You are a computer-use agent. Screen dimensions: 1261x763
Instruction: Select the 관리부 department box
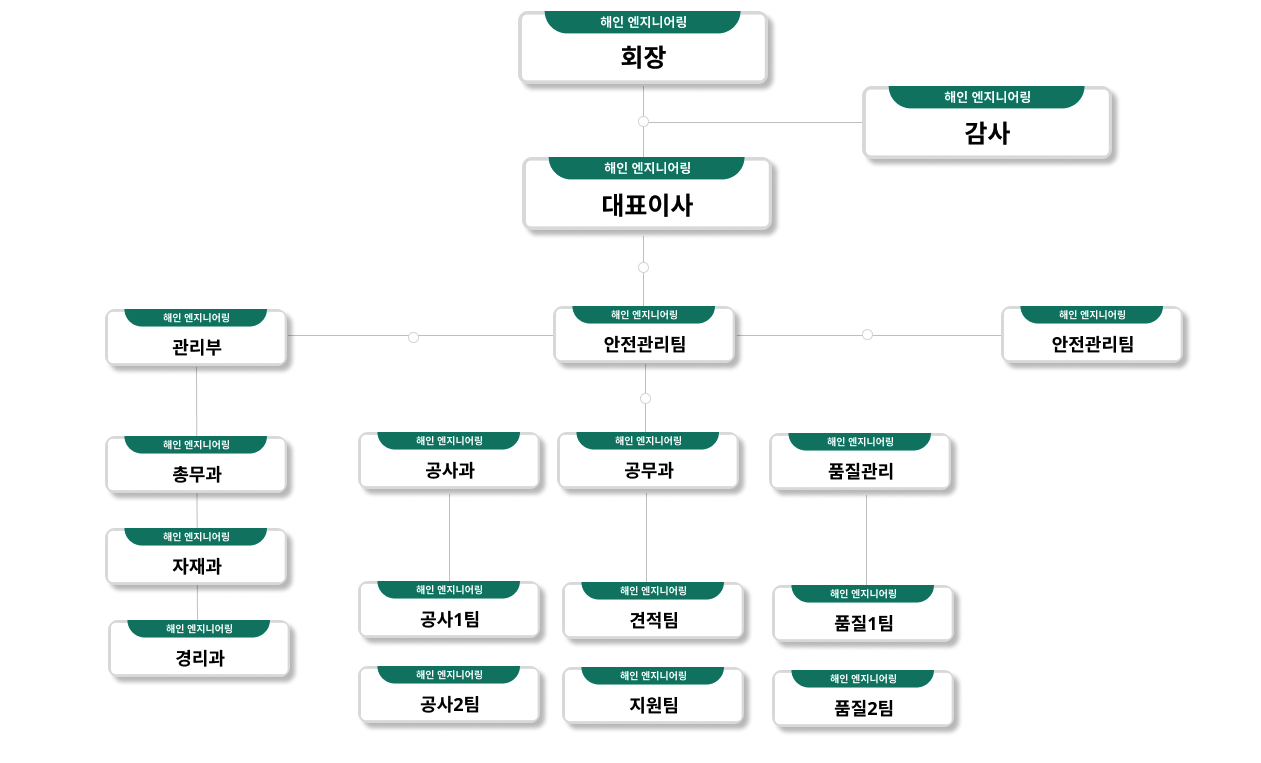(196, 338)
